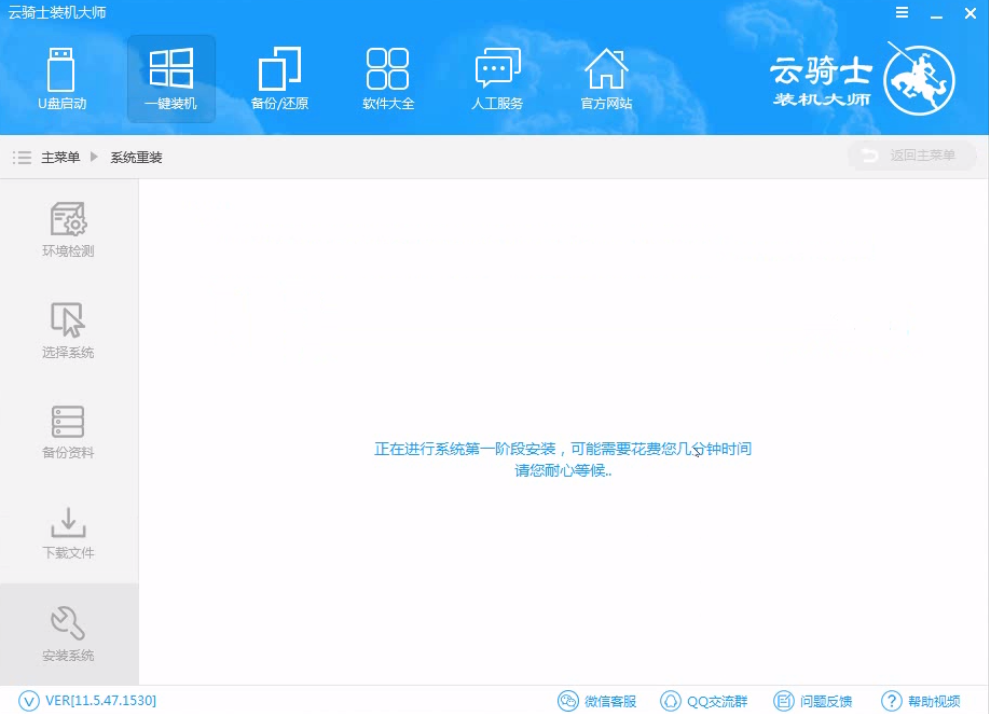Viewport: 989px width, 714px height.
Task: Open 微信客服 WeChat support
Action: [598, 701]
